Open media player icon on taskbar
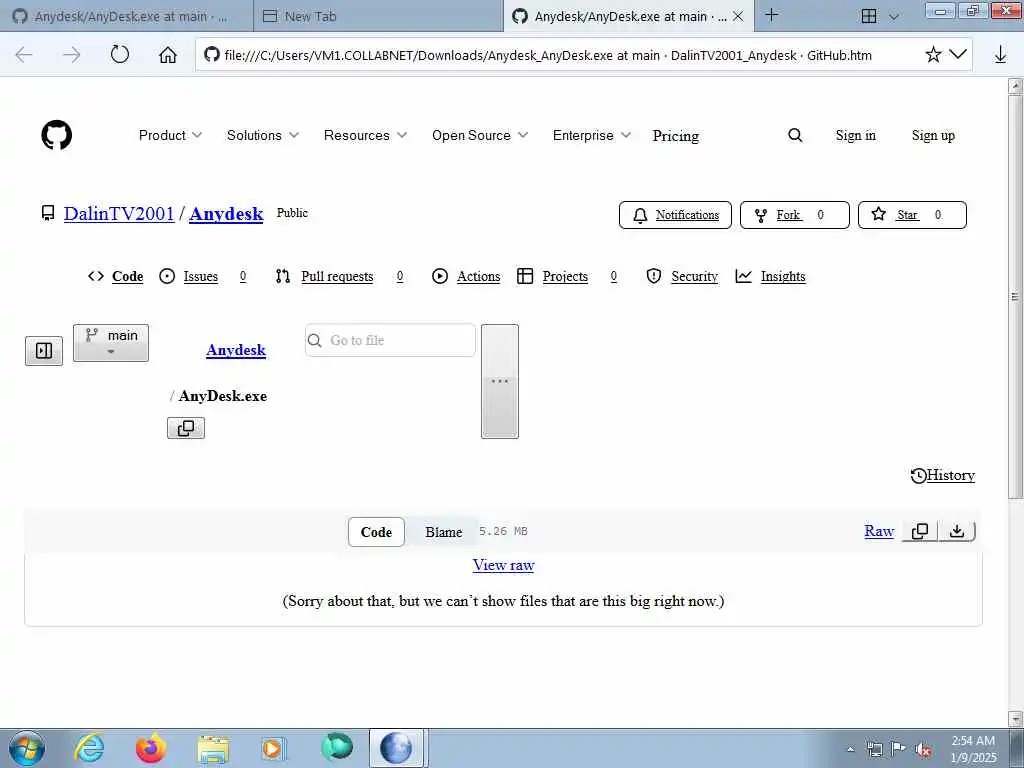This screenshot has height=768, width=1024. [273, 748]
